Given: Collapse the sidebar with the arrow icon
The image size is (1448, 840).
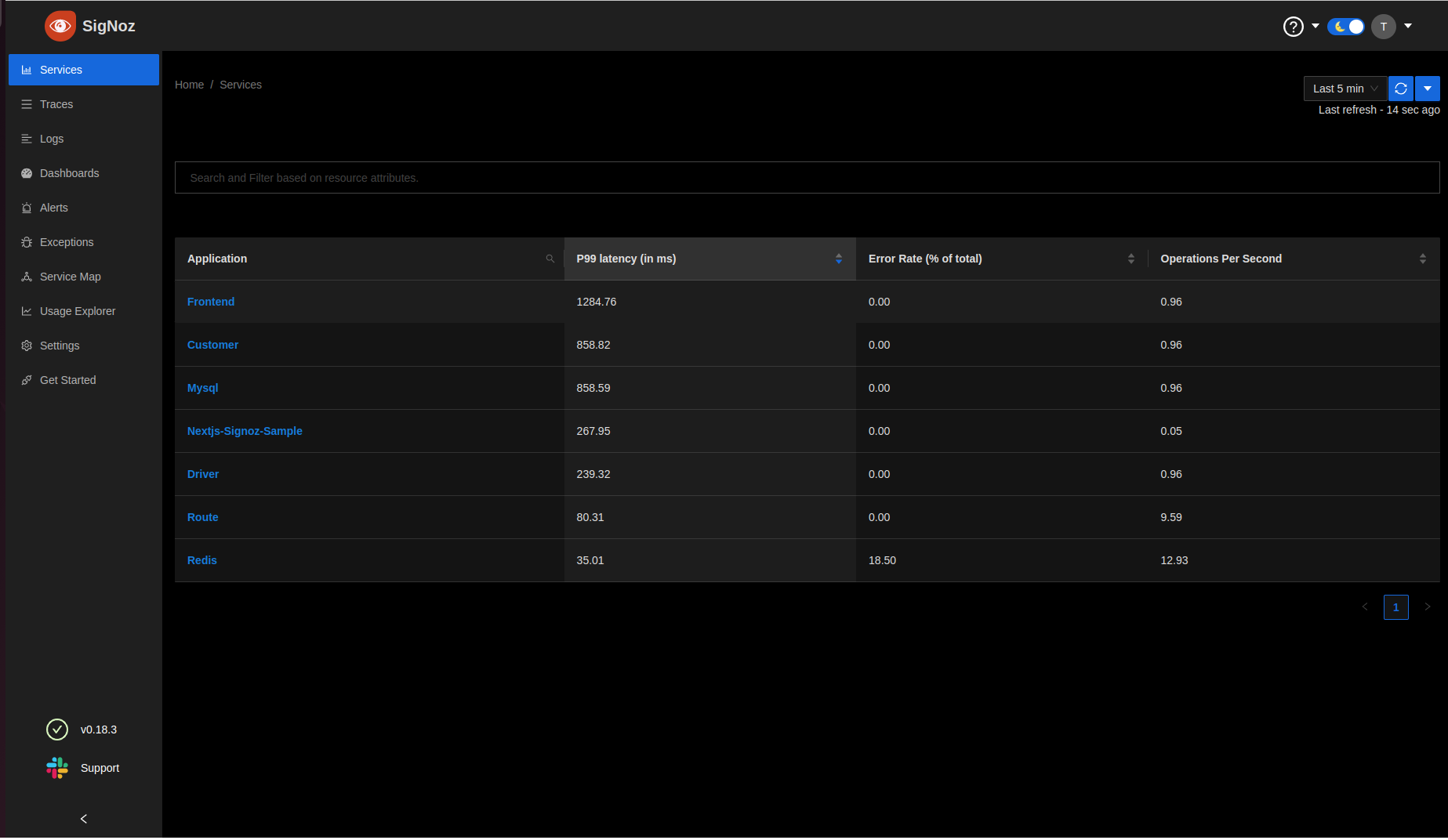Looking at the screenshot, I should coord(83,819).
